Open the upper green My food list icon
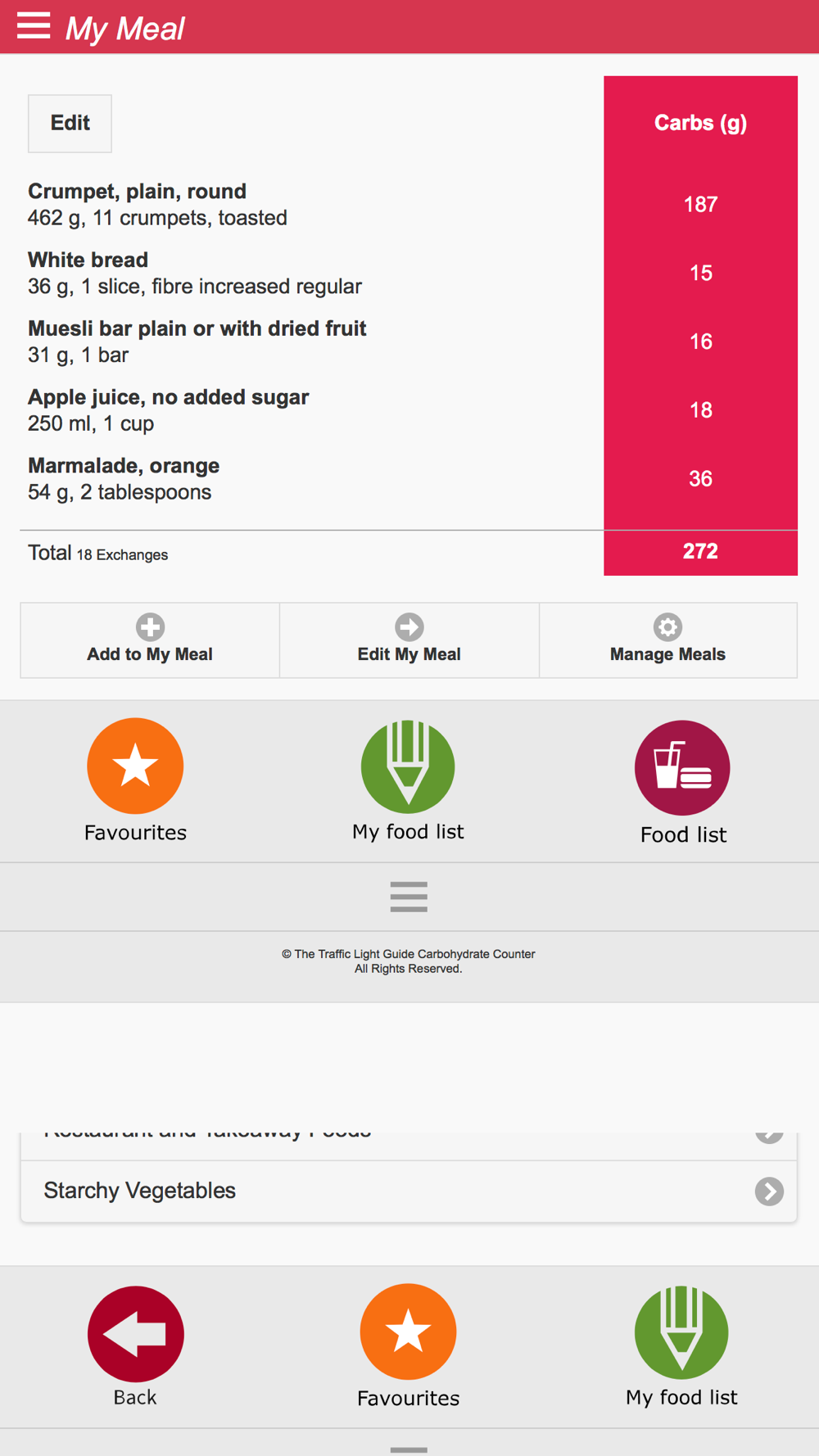819x1456 pixels. click(x=408, y=766)
